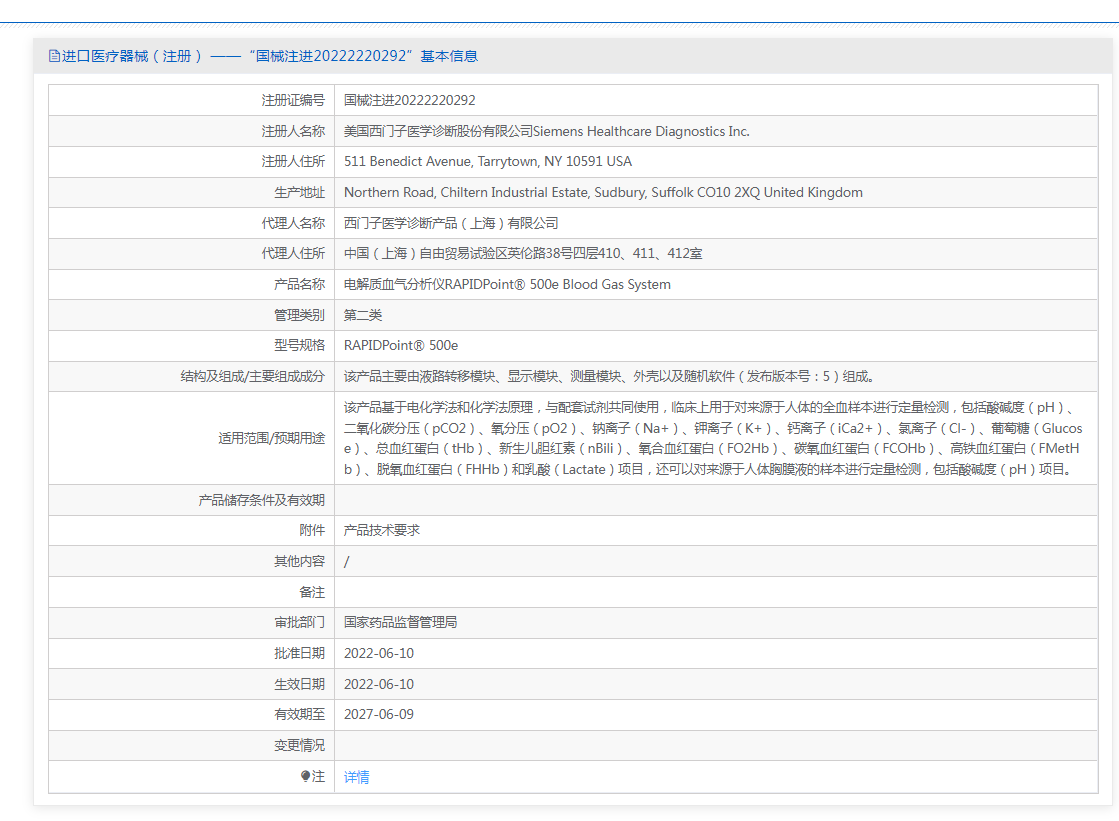Click production address Northern Road, Chiltern Industrial Estate
The width and height of the screenshot is (1119, 821).
(603, 193)
